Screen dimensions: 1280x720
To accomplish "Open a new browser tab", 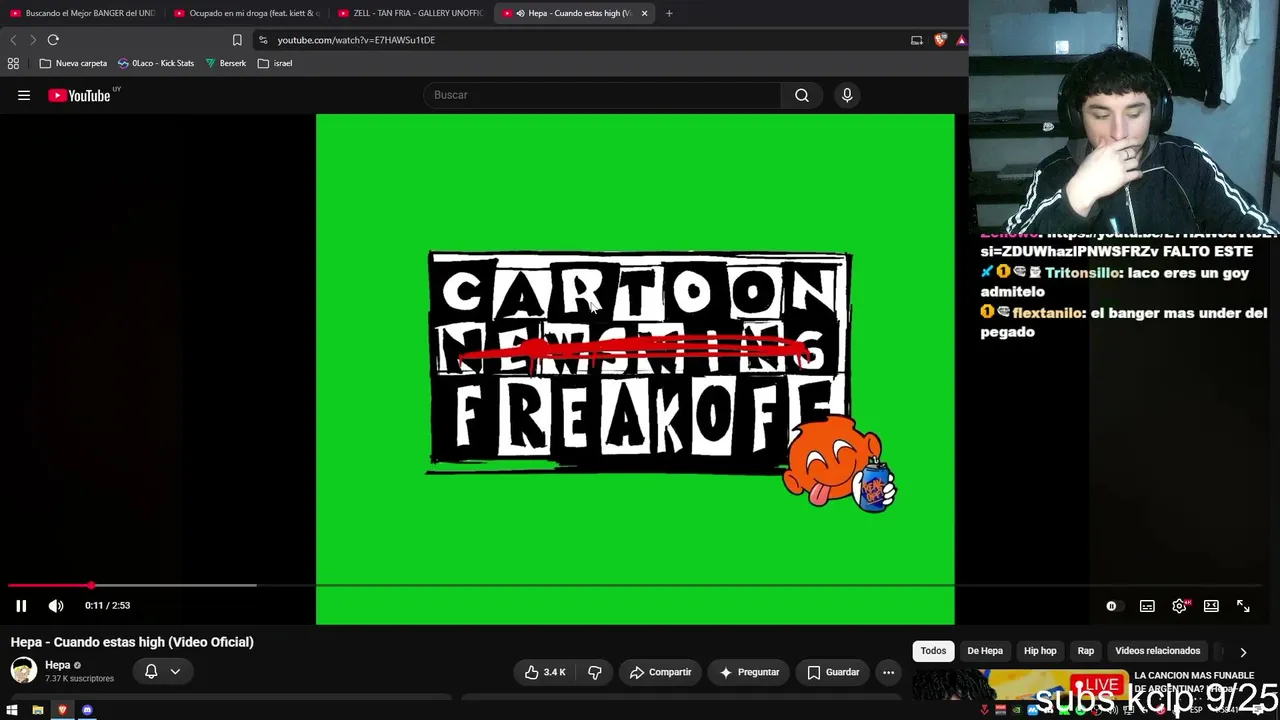I will pyautogui.click(x=669, y=13).
